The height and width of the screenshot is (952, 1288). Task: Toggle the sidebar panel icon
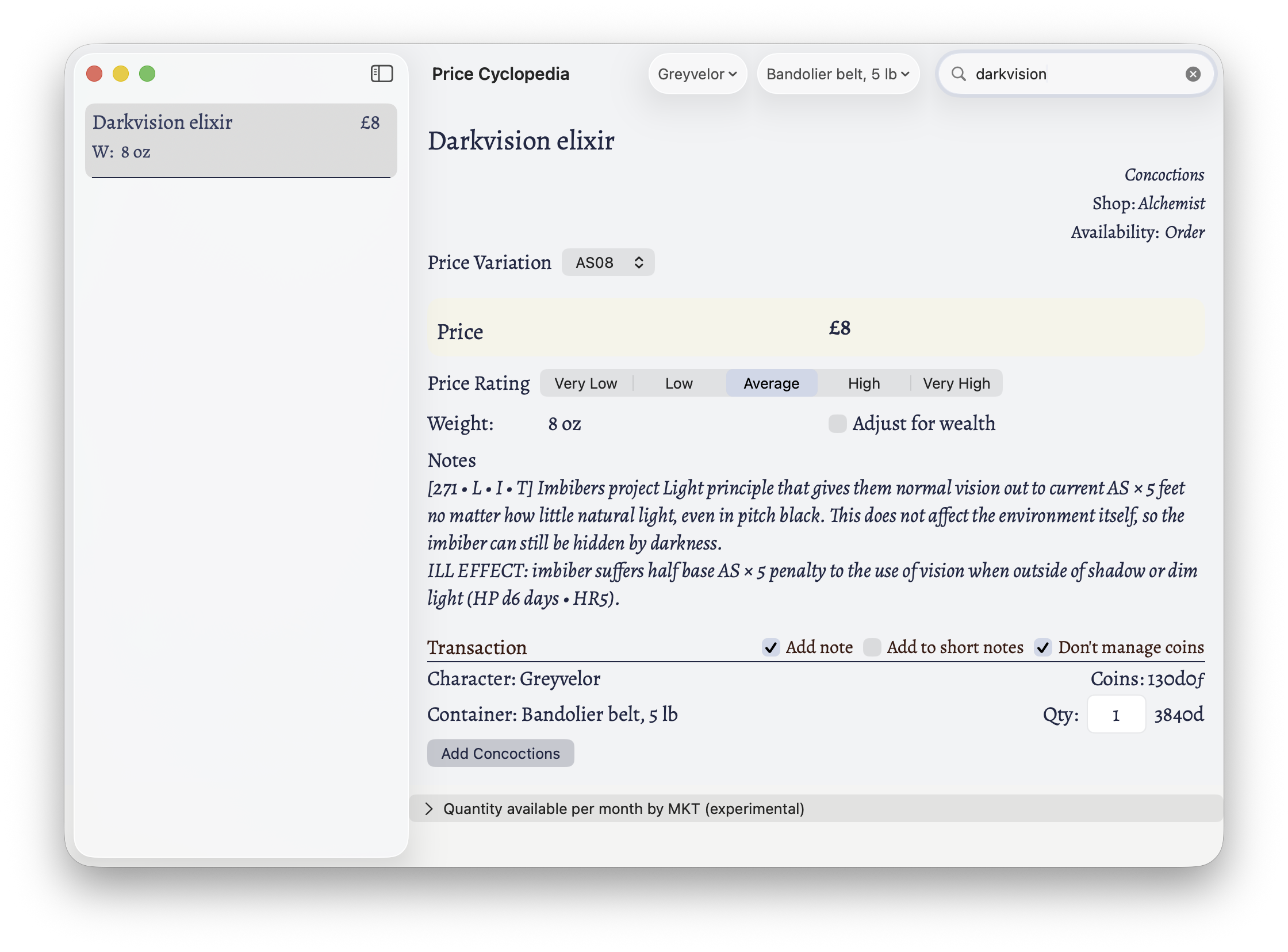point(381,74)
